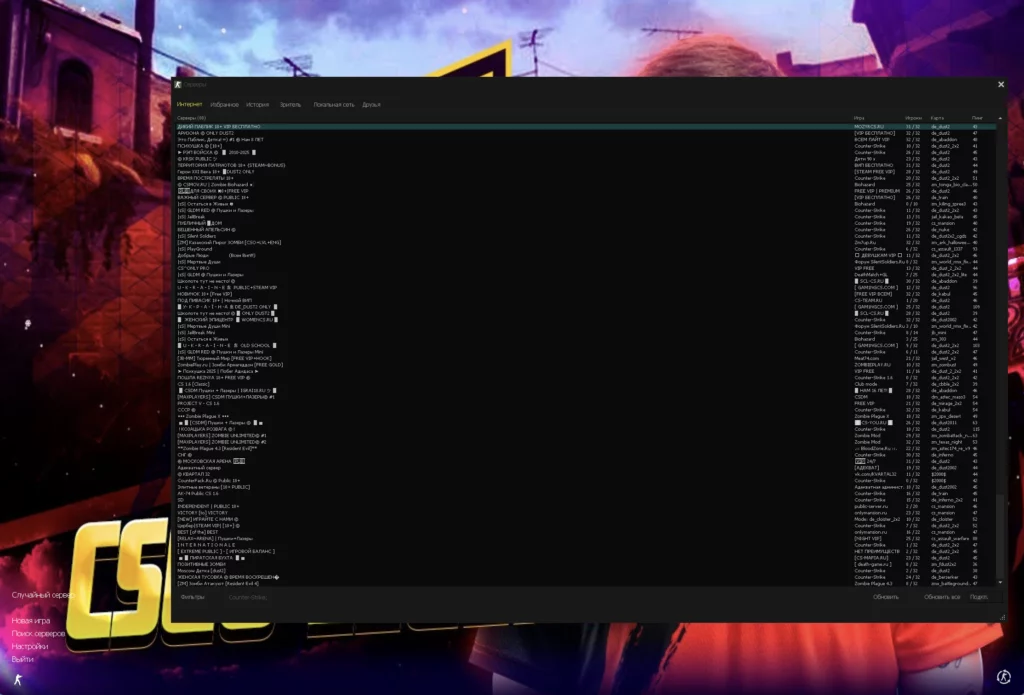
Task: Close the Servers browser window
Action: [x=1000, y=84]
